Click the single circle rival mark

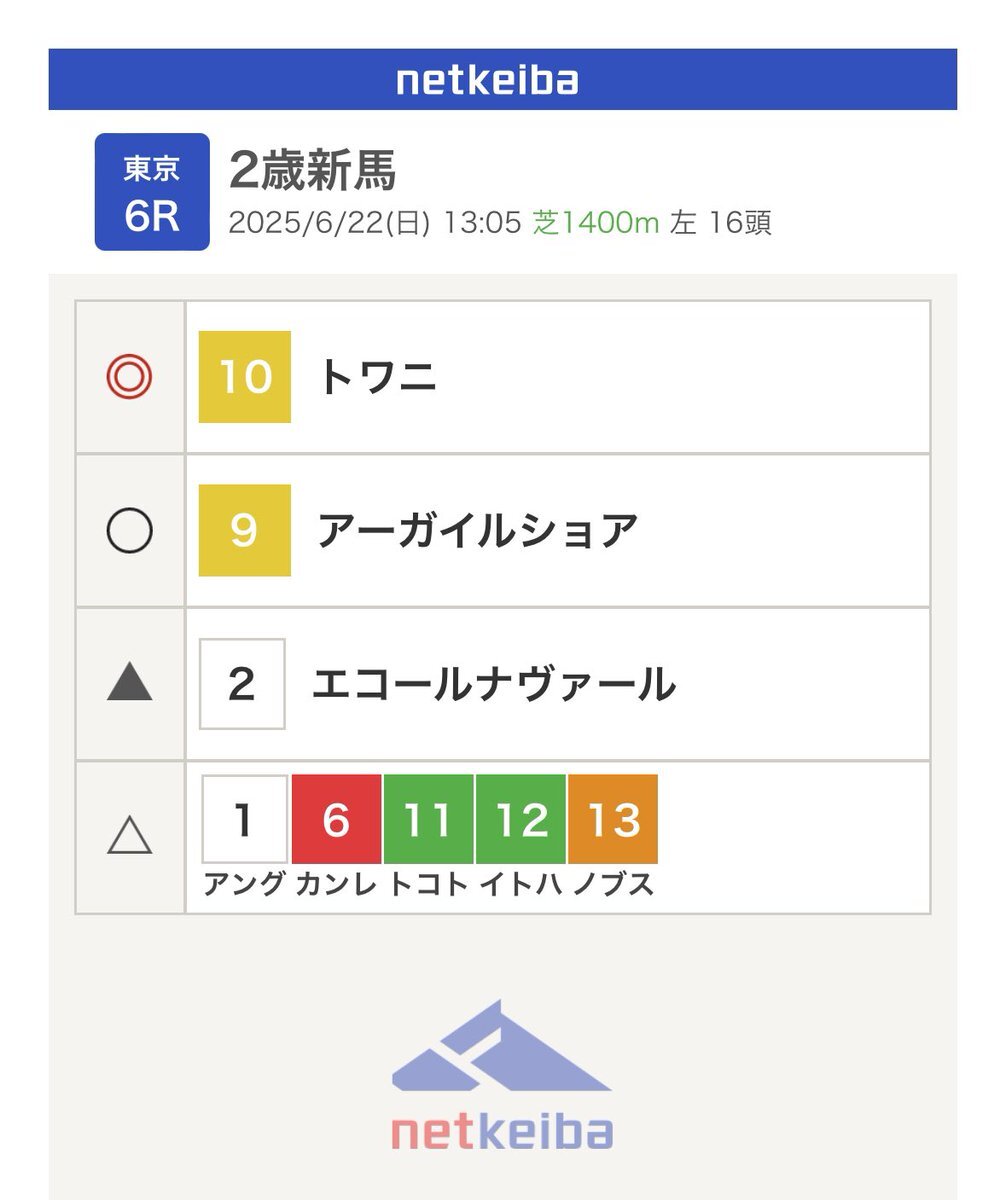pos(130,531)
